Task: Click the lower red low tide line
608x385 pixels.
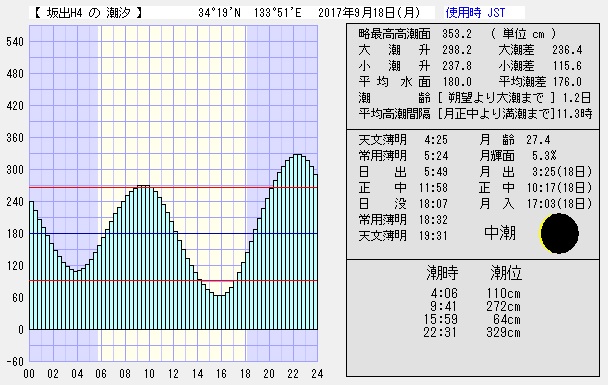Action: (173, 281)
